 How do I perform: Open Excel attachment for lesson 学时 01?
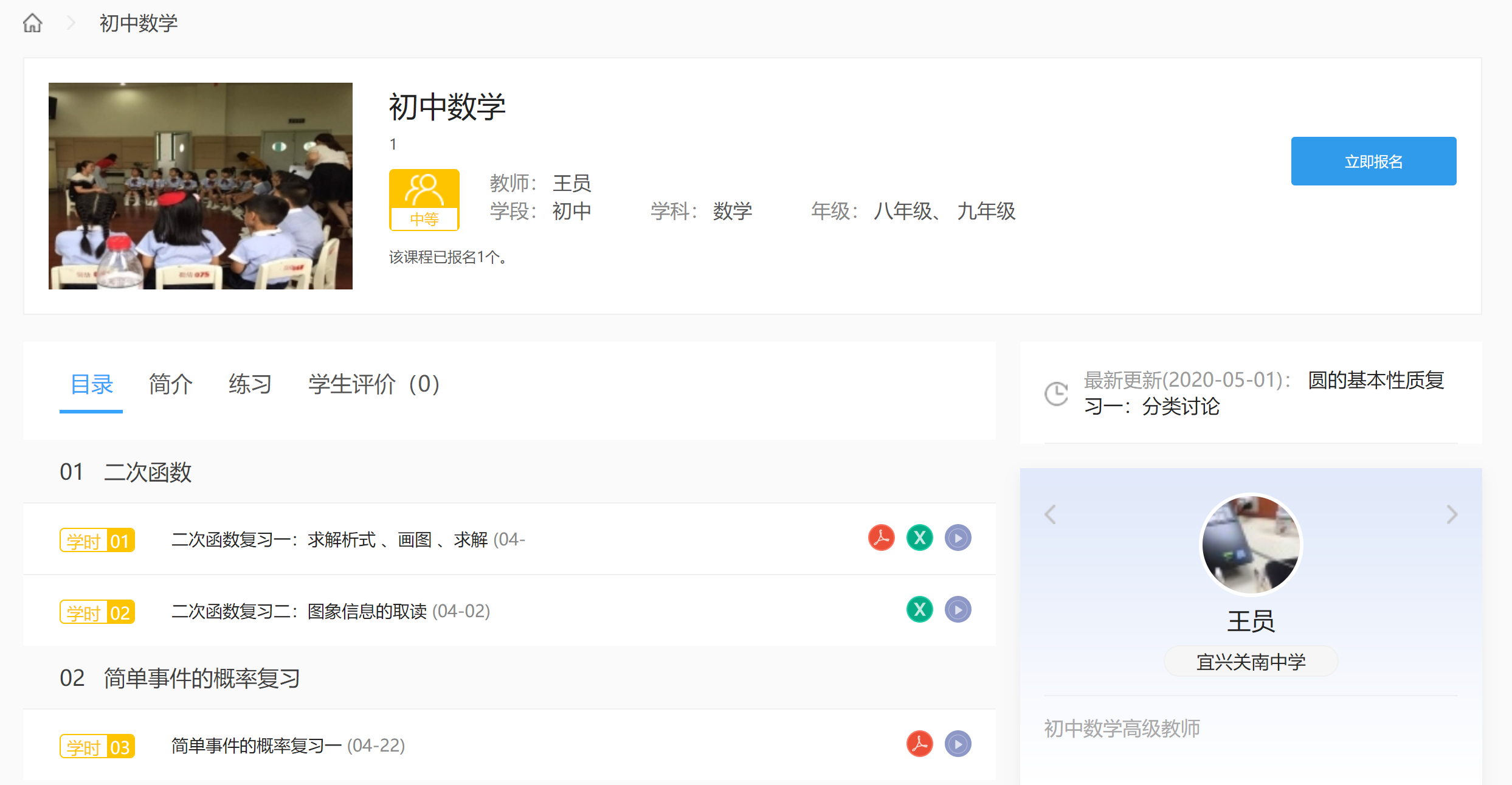(x=919, y=538)
